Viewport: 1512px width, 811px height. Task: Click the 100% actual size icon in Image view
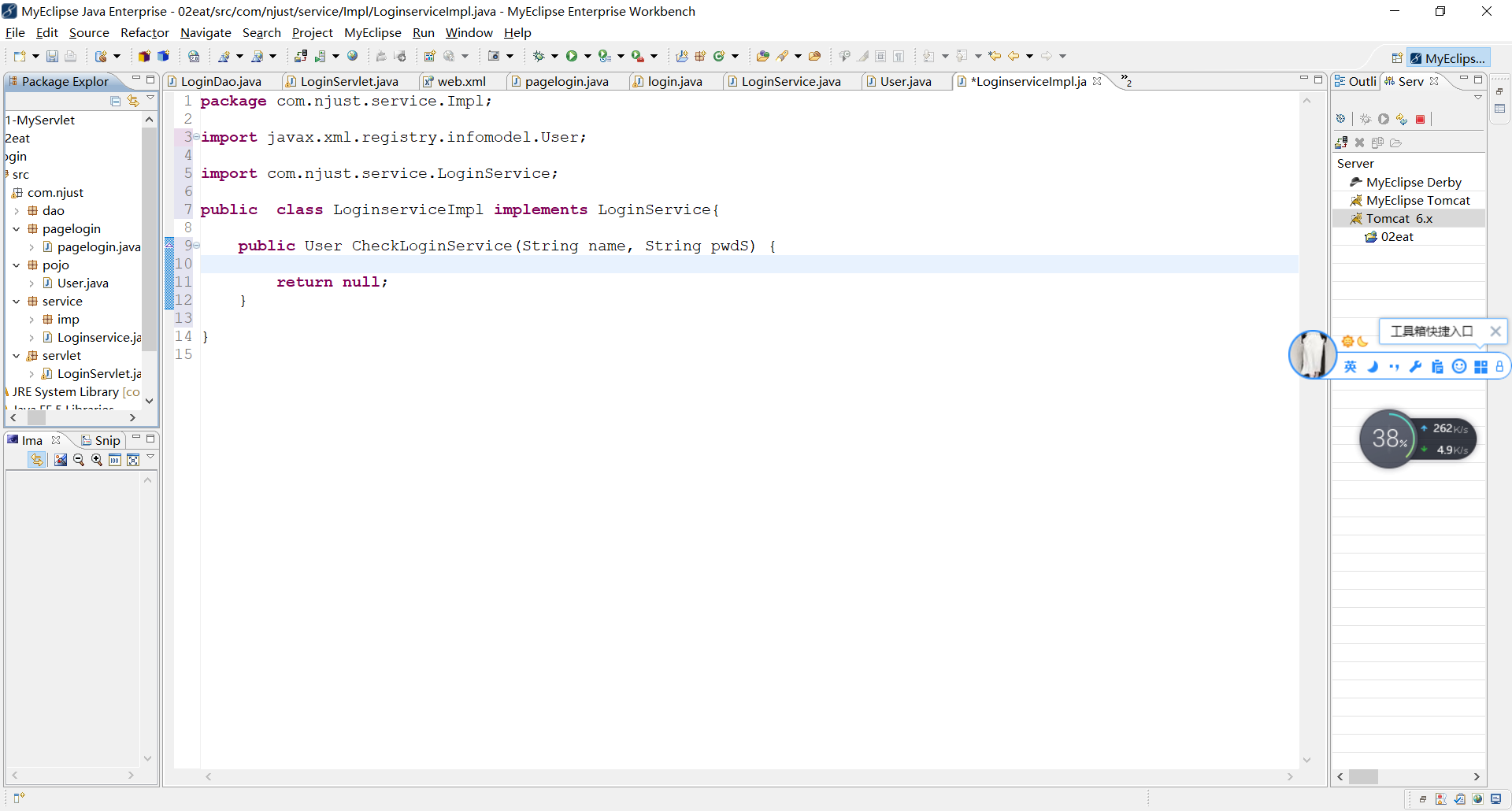click(x=115, y=460)
